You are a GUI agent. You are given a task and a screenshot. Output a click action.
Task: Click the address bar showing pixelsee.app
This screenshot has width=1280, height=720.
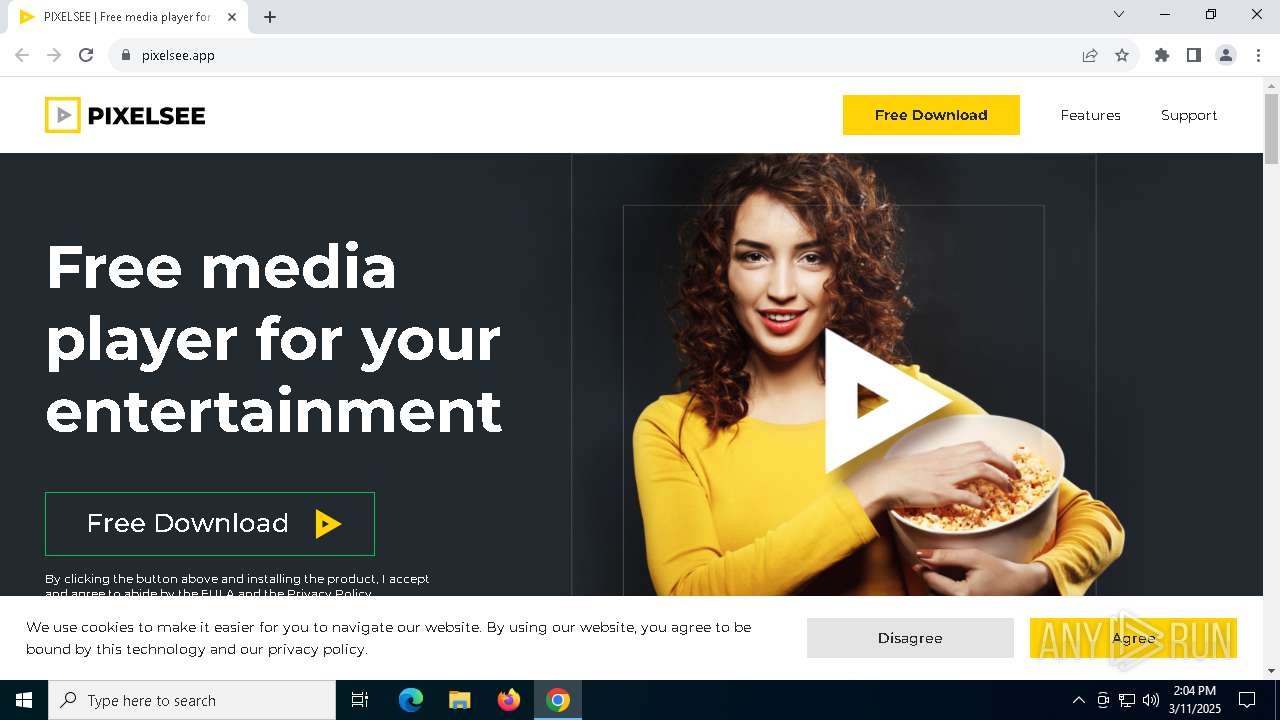pos(600,55)
